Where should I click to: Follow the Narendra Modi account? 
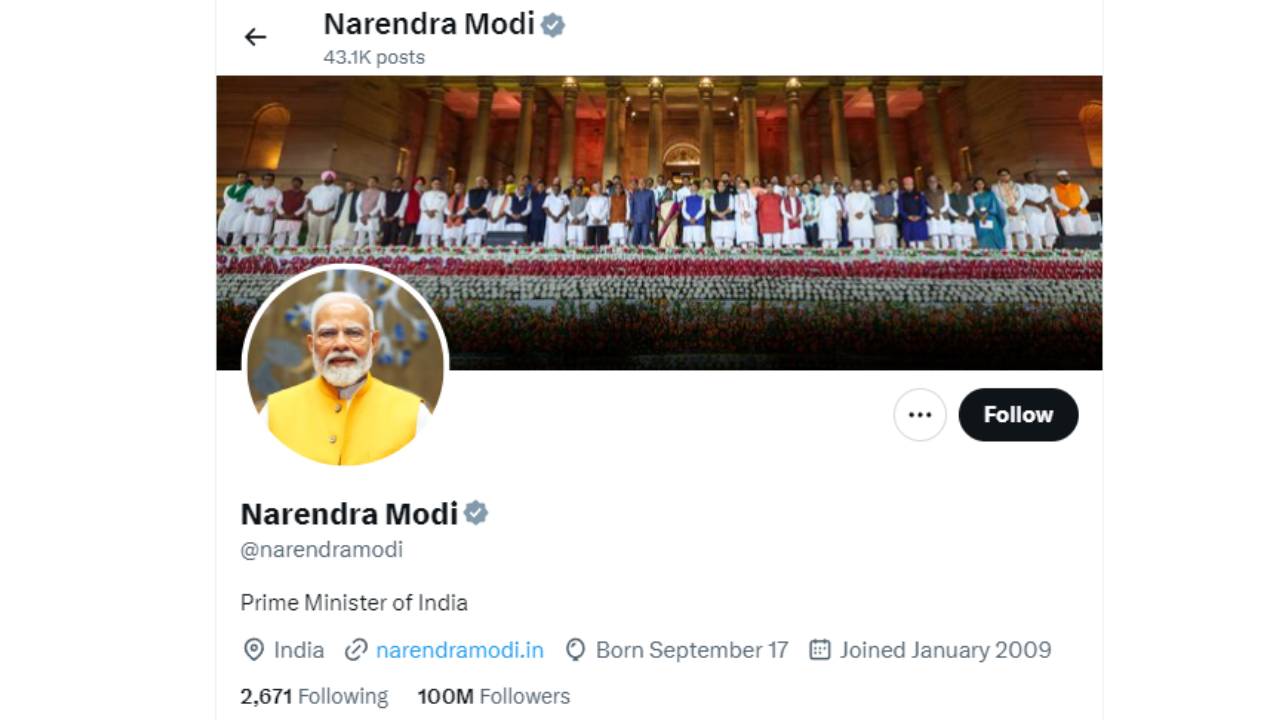point(1018,414)
